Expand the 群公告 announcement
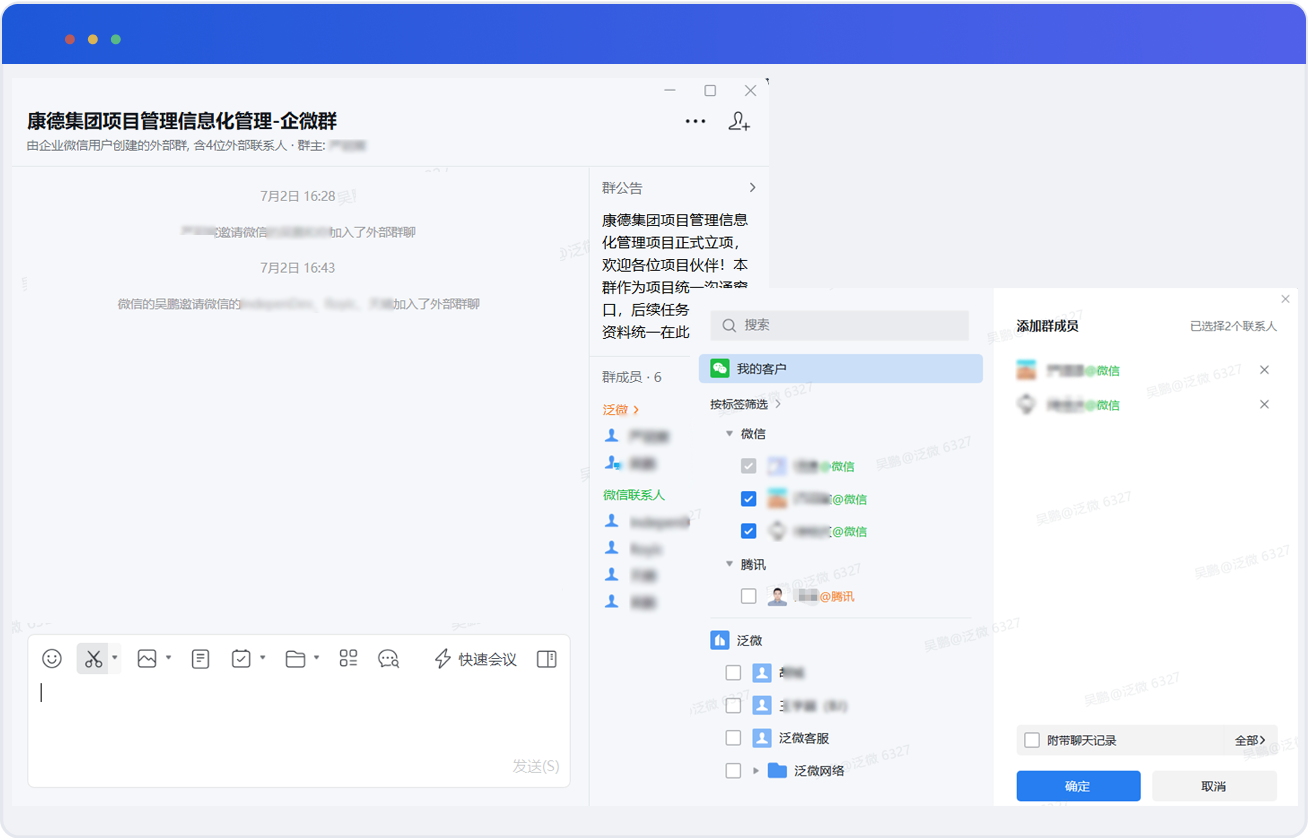This screenshot has height=838, width=1308. coord(752,188)
